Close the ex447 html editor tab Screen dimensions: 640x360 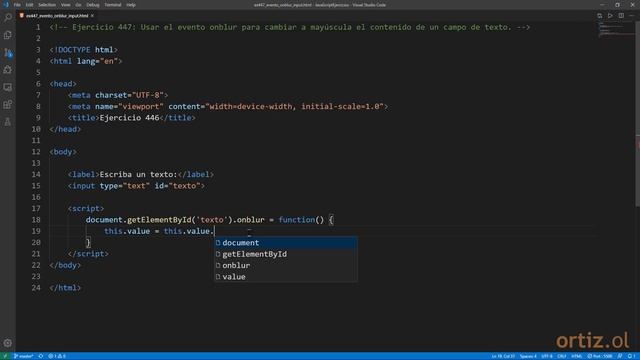(92, 16)
